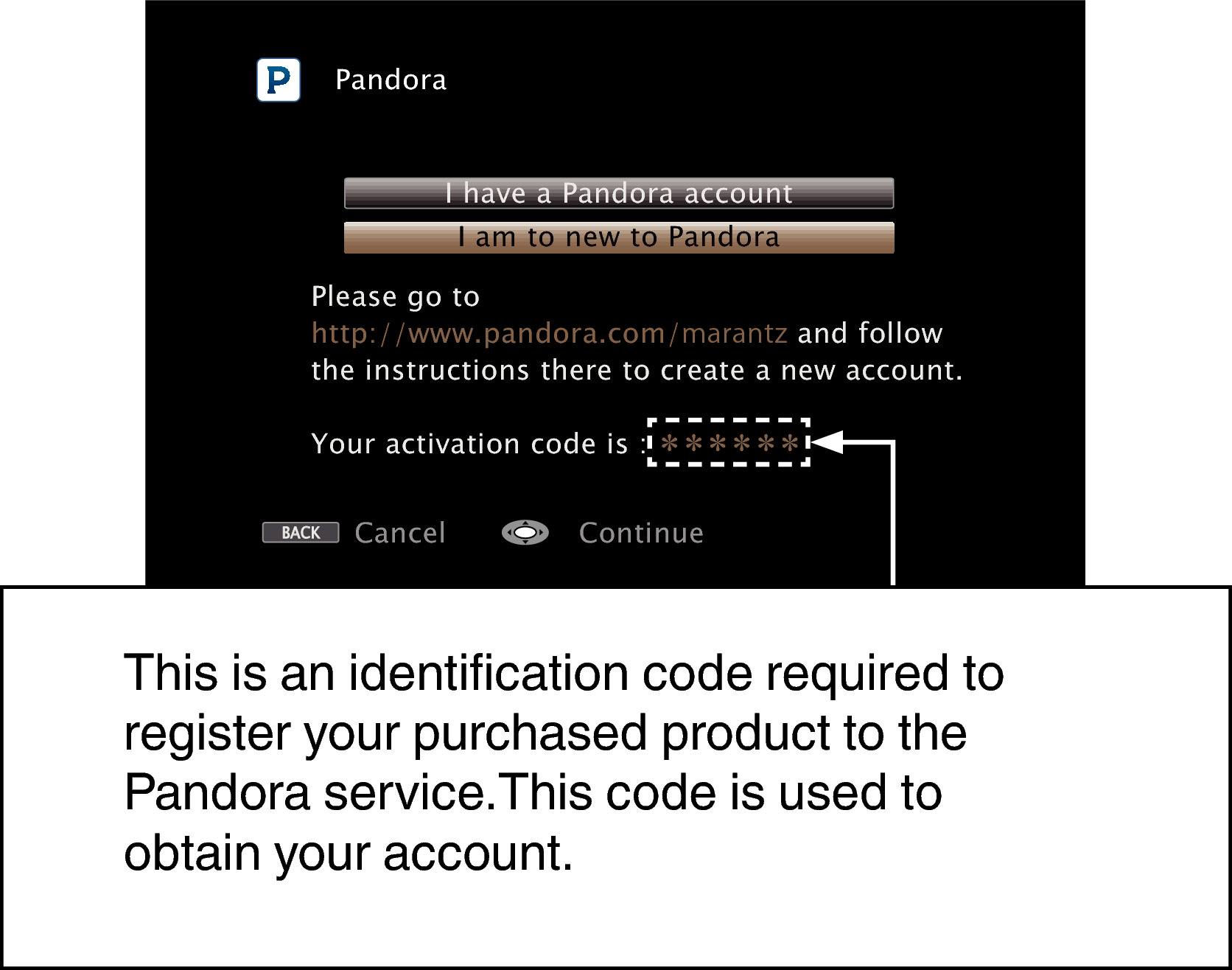Select "I have a Pandora account" option
This screenshot has width=1232, height=970.
pyautogui.click(x=619, y=194)
